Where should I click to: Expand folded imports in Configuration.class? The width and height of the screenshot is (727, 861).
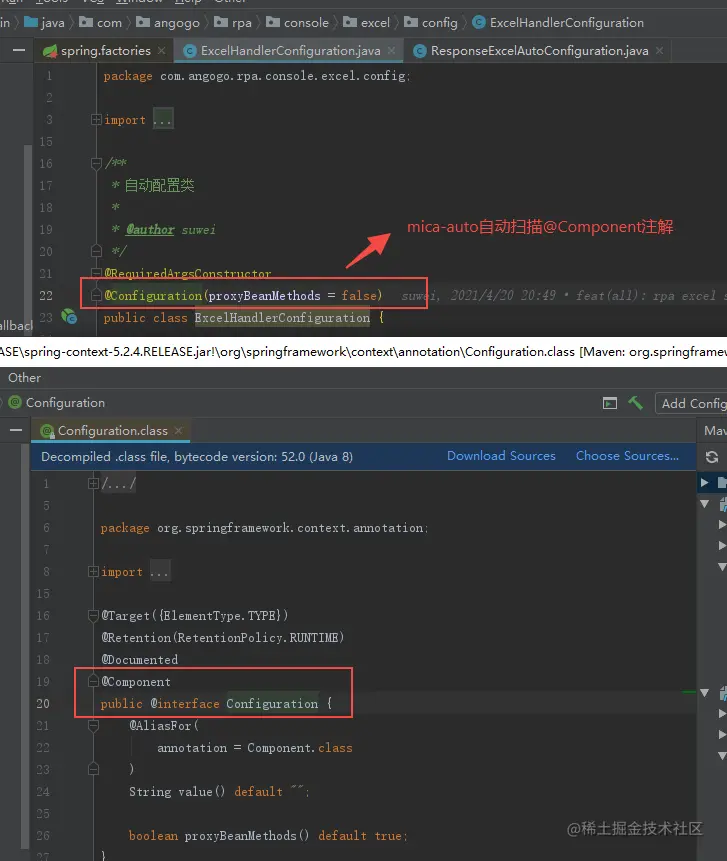click(x=93, y=572)
